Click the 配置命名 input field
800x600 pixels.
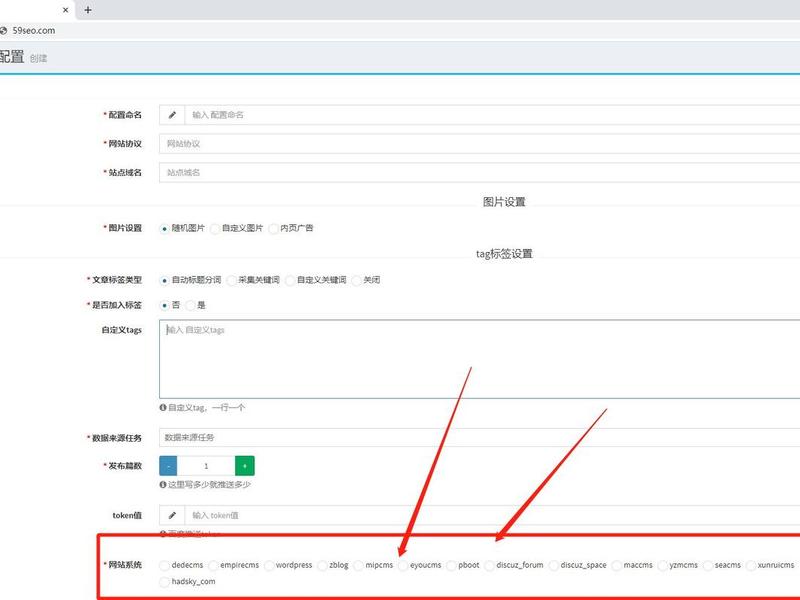click(492, 115)
